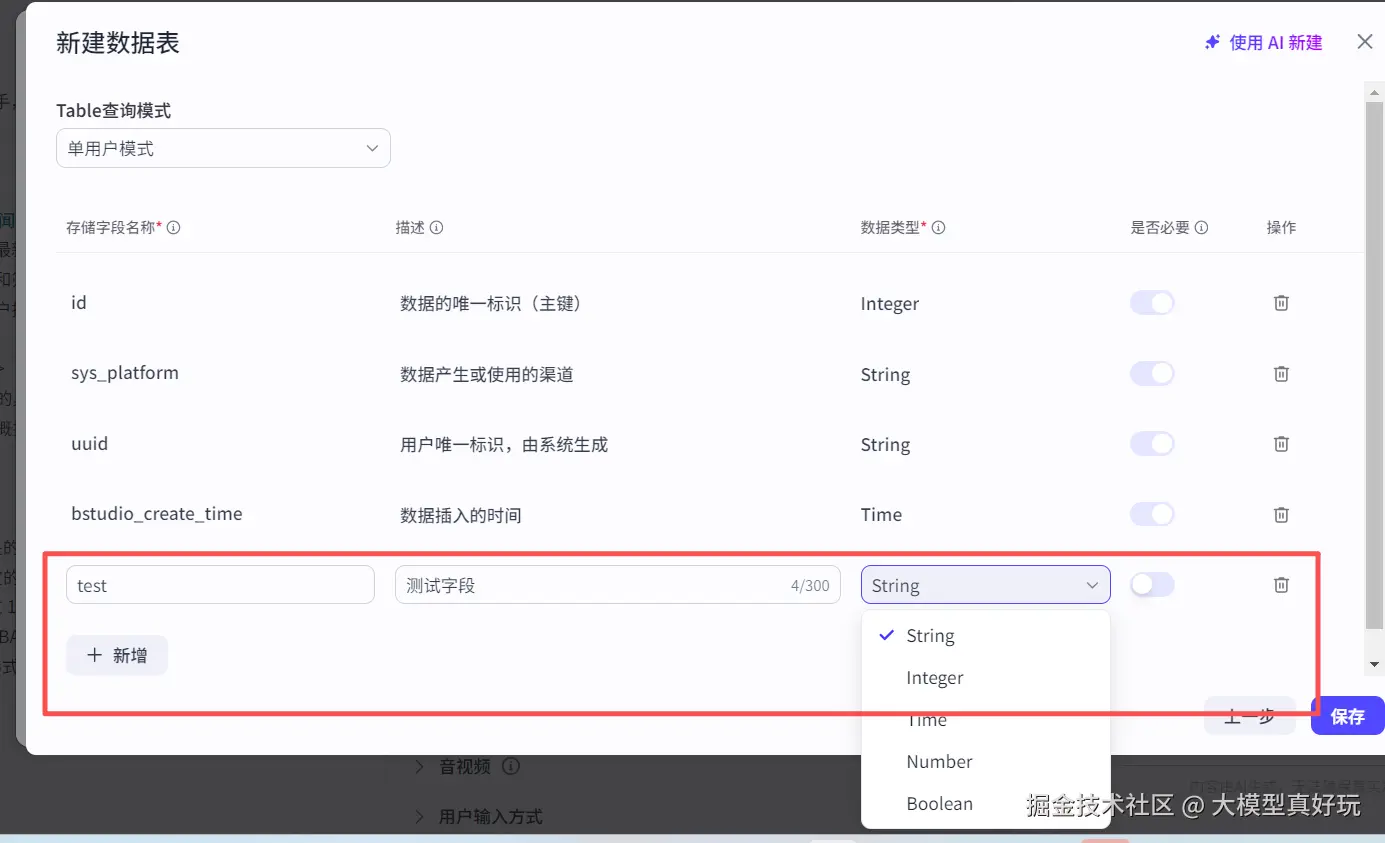Click String type of sys_platform row
1385x843 pixels.
pos(885,375)
